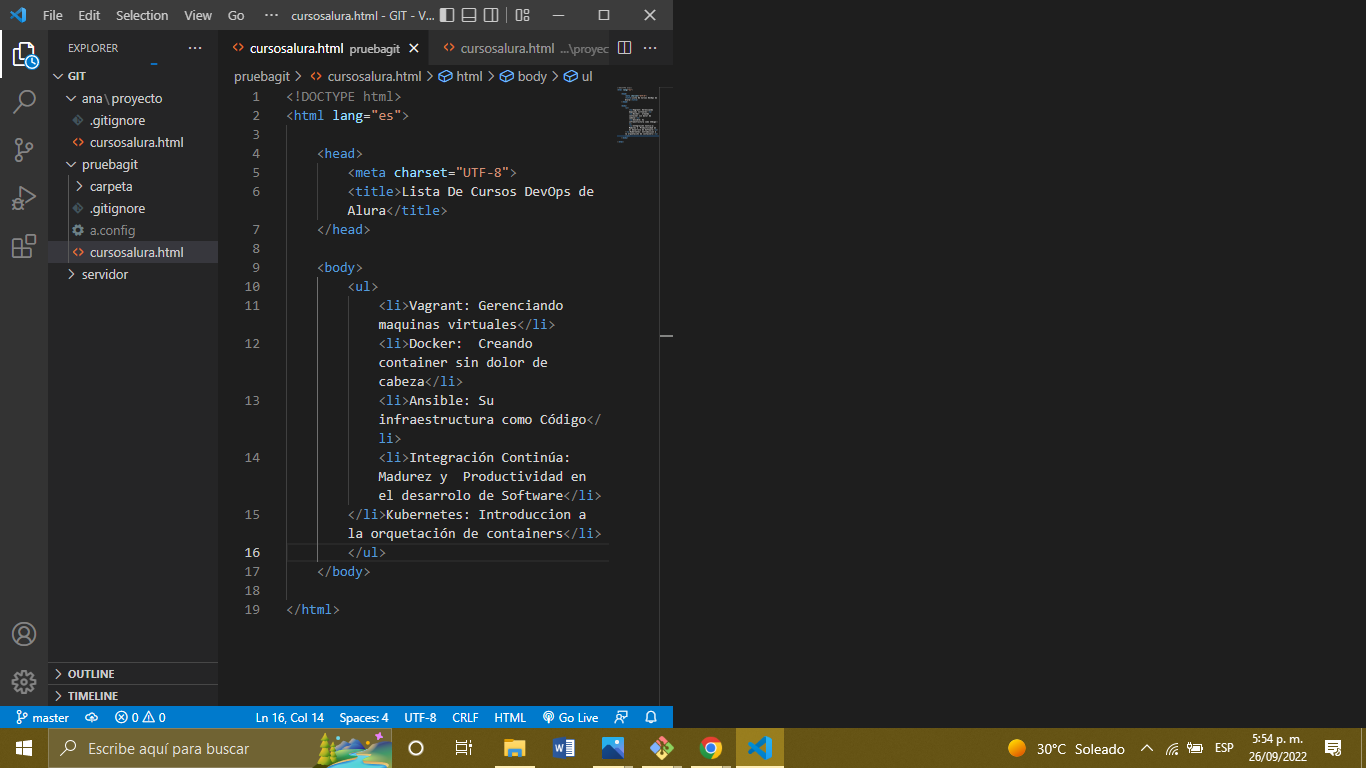The height and width of the screenshot is (768, 1366).
Task: Open the Selection menu
Action: tap(142, 15)
